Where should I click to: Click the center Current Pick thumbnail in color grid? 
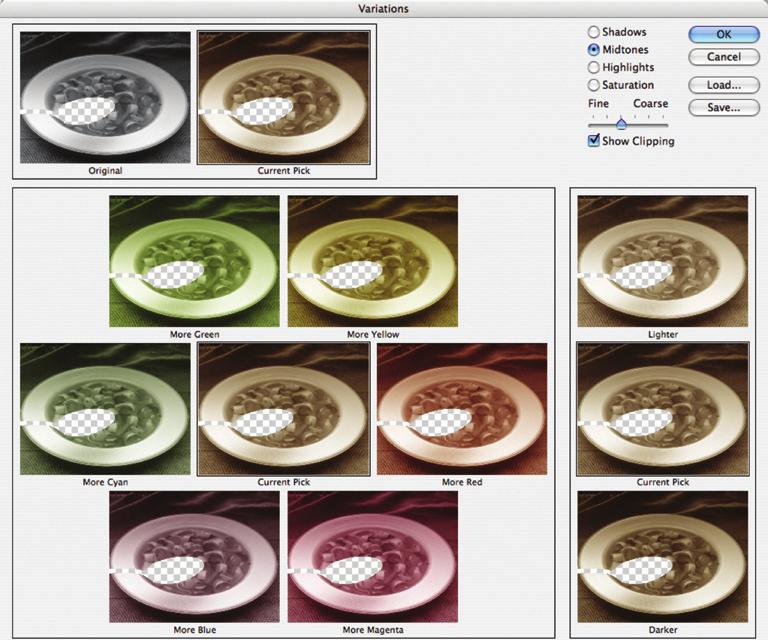(284, 409)
